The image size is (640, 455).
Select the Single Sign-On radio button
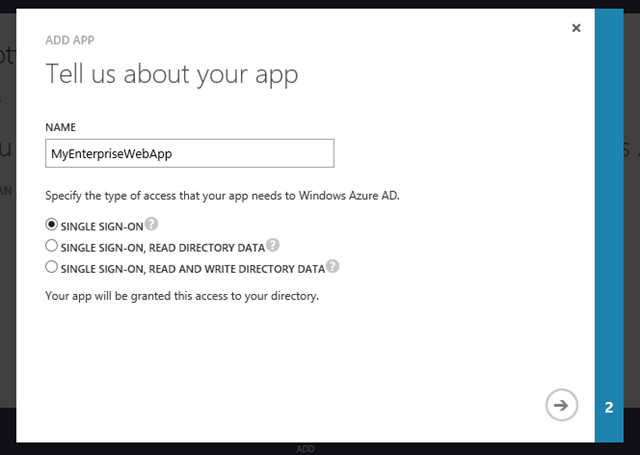coord(51,224)
